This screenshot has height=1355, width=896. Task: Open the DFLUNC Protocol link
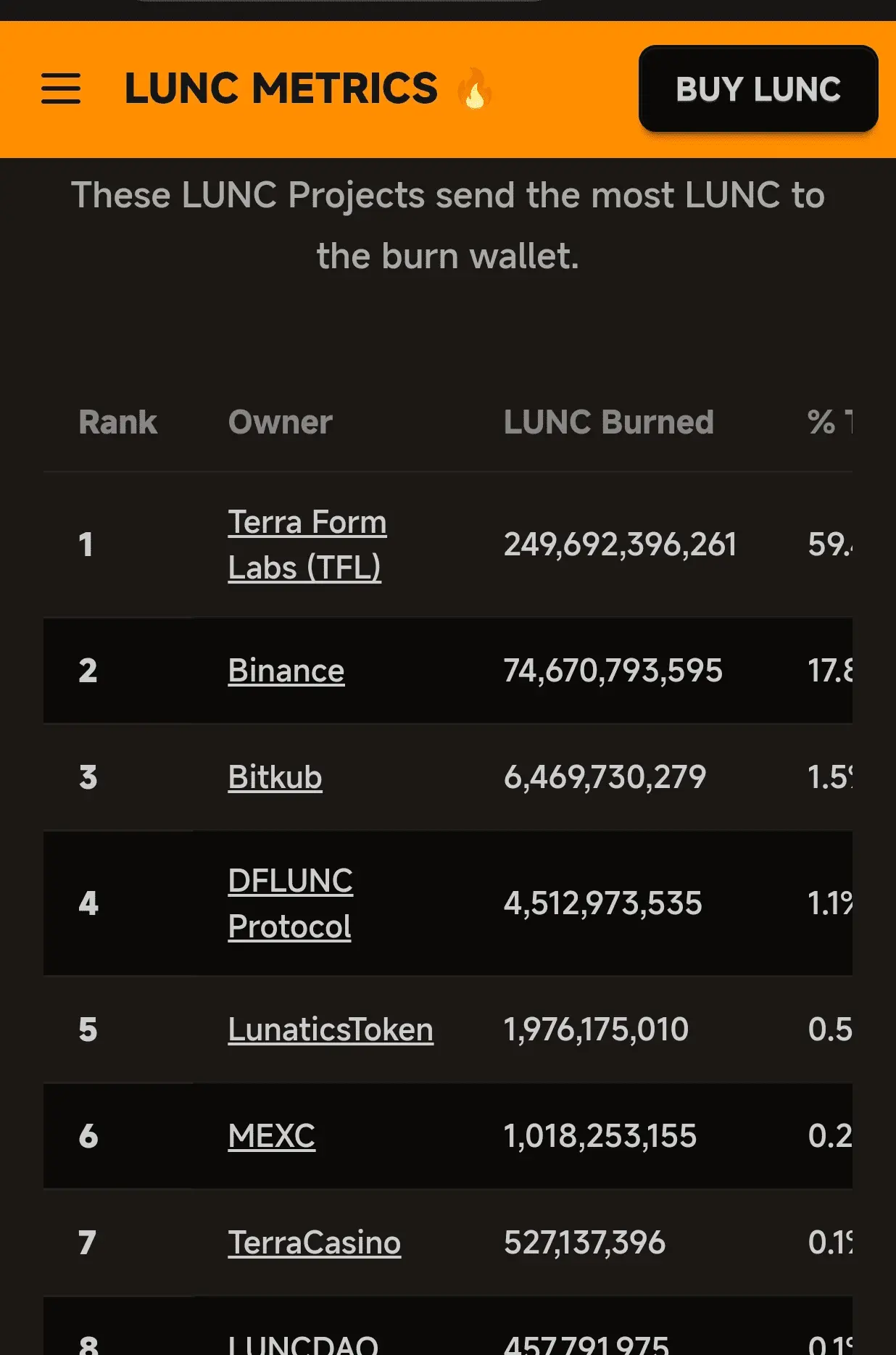pyautogui.click(x=290, y=903)
